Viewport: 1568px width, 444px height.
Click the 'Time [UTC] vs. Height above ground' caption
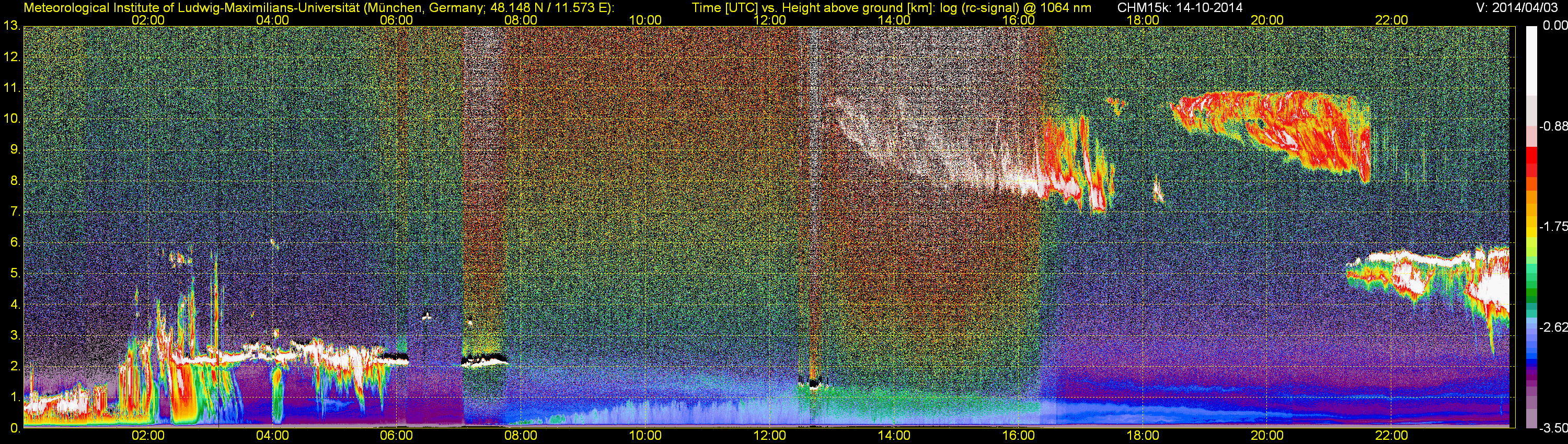(892, 8)
